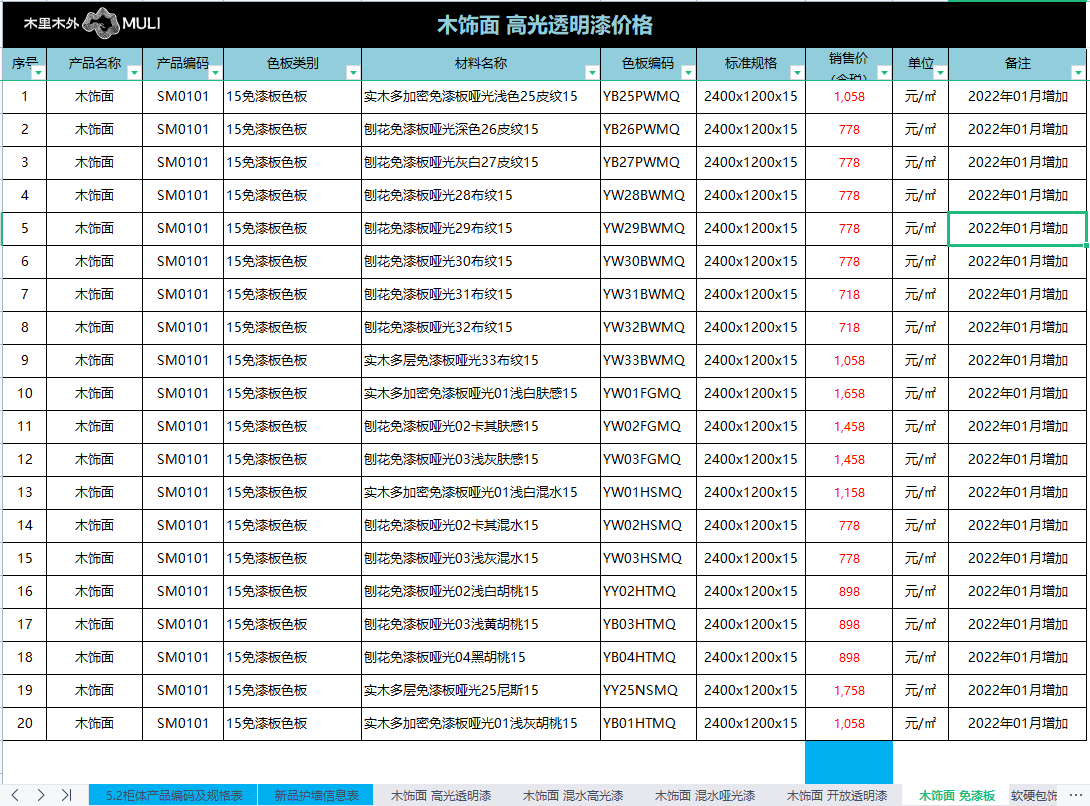Jump to the last sheet tab arrow

click(x=66, y=795)
